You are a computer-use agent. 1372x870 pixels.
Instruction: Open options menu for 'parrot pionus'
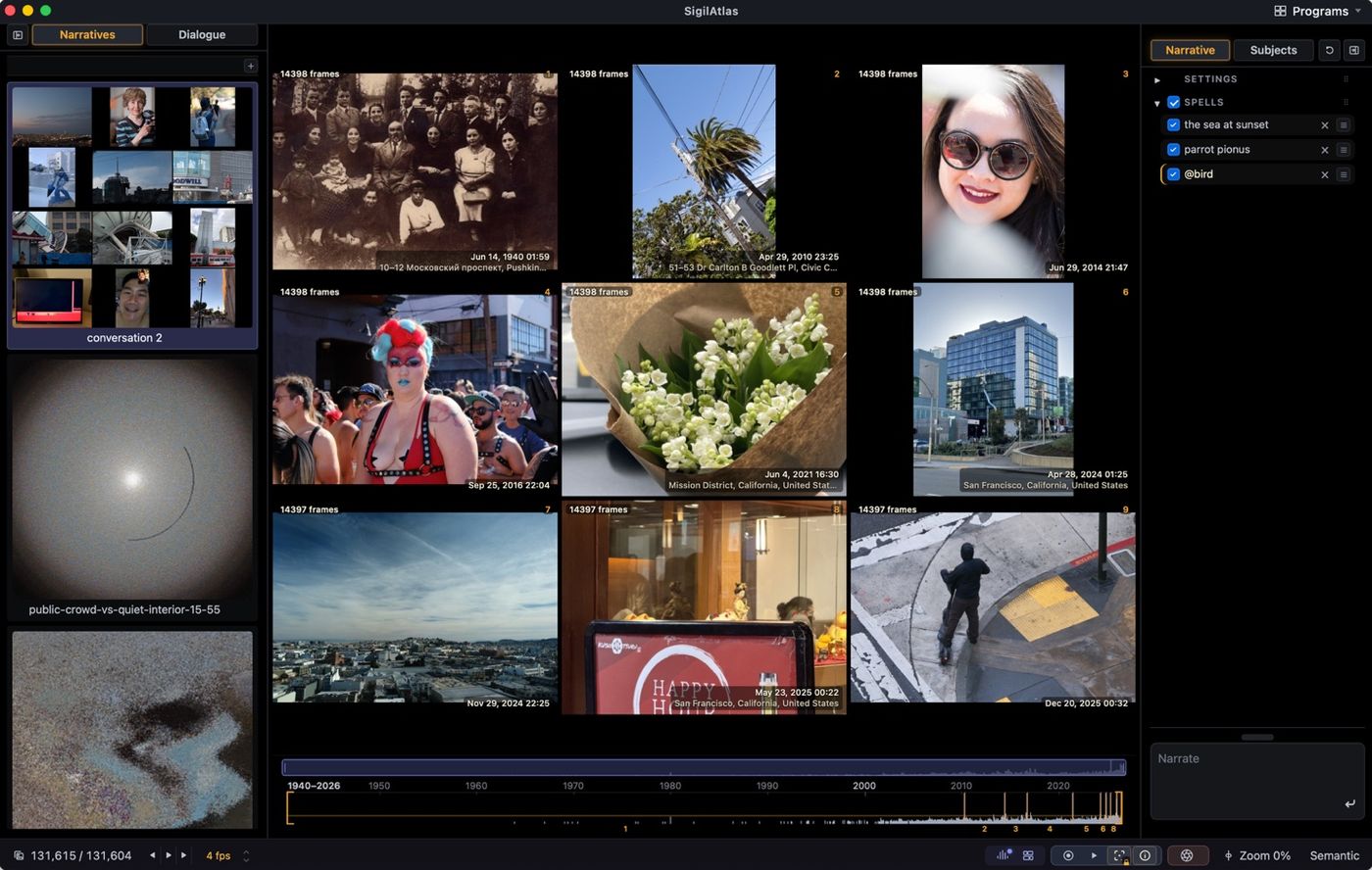(x=1344, y=150)
